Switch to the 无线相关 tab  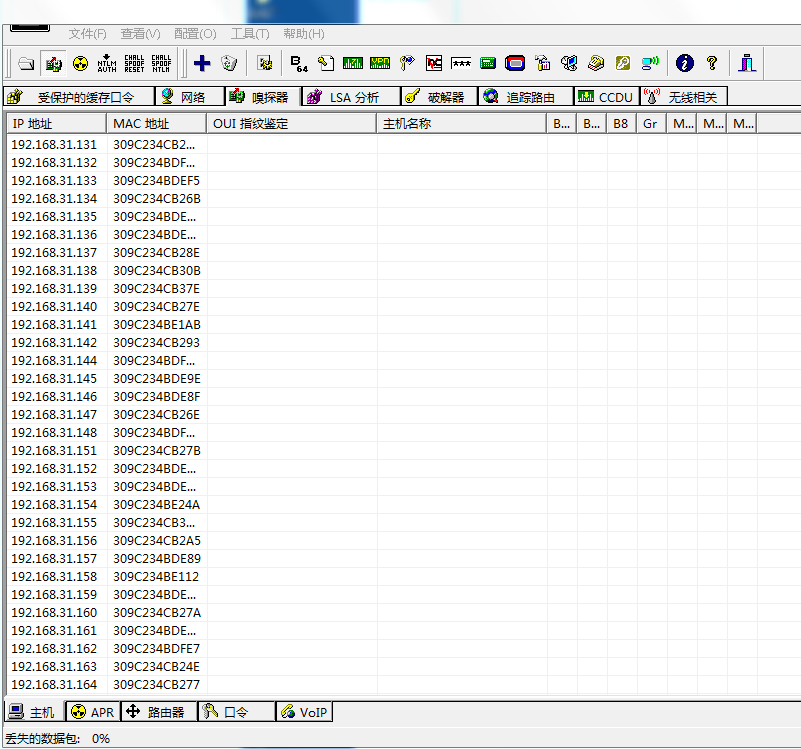(x=684, y=97)
